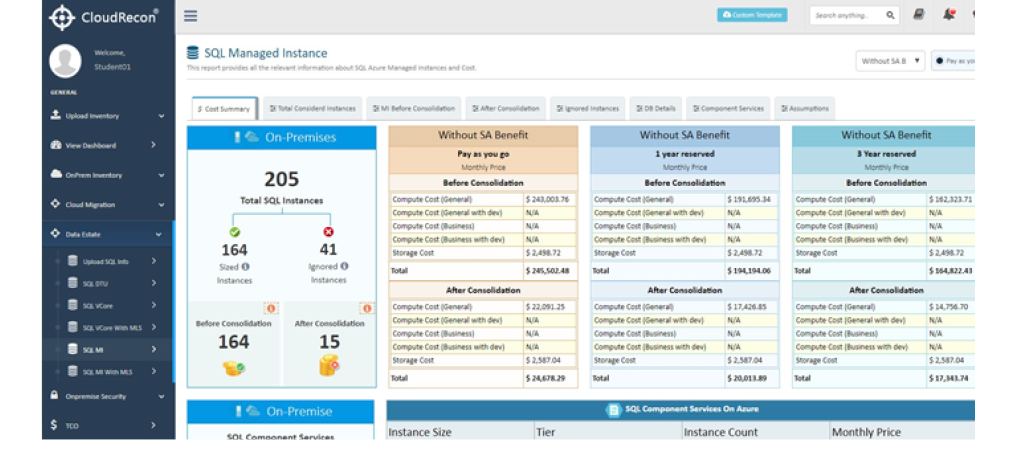This screenshot has width=1030, height=450.
Task: Select the Pay as you go radio option
Action: (939, 61)
